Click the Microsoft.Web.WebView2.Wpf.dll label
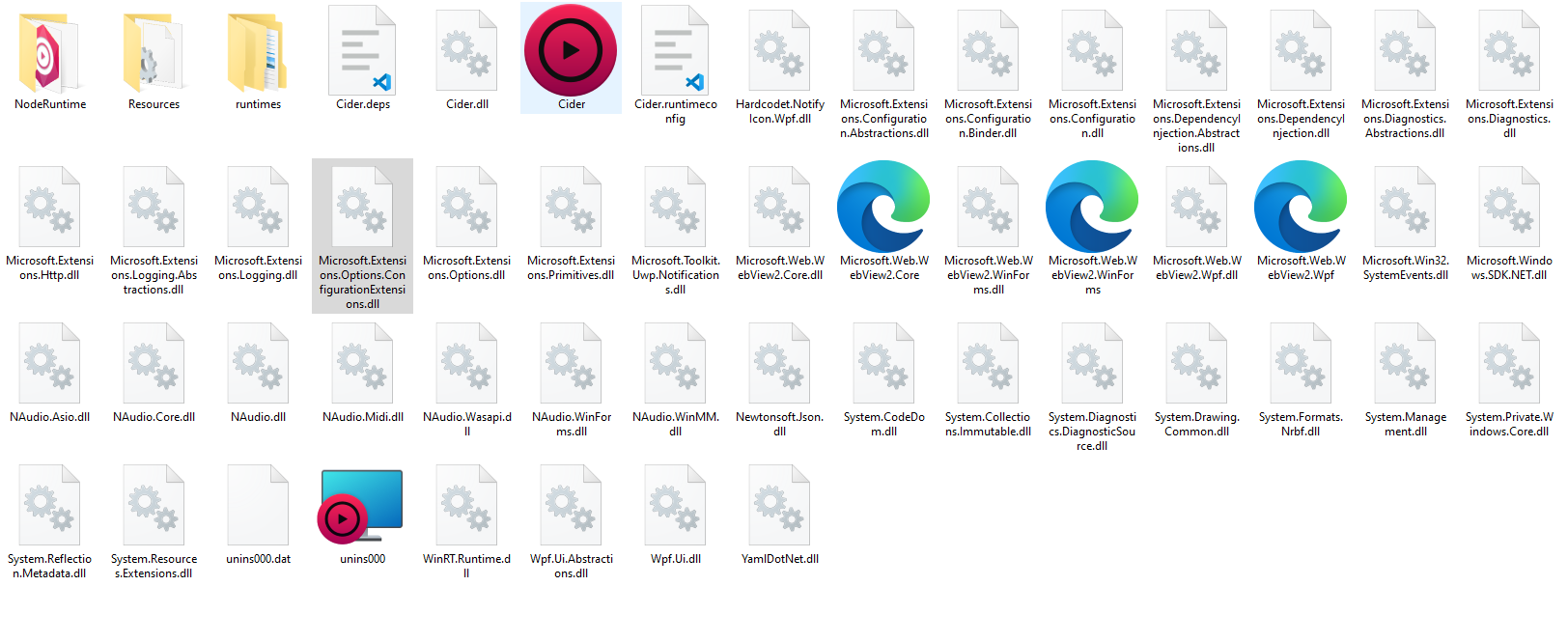 click(x=1196, y=267)
